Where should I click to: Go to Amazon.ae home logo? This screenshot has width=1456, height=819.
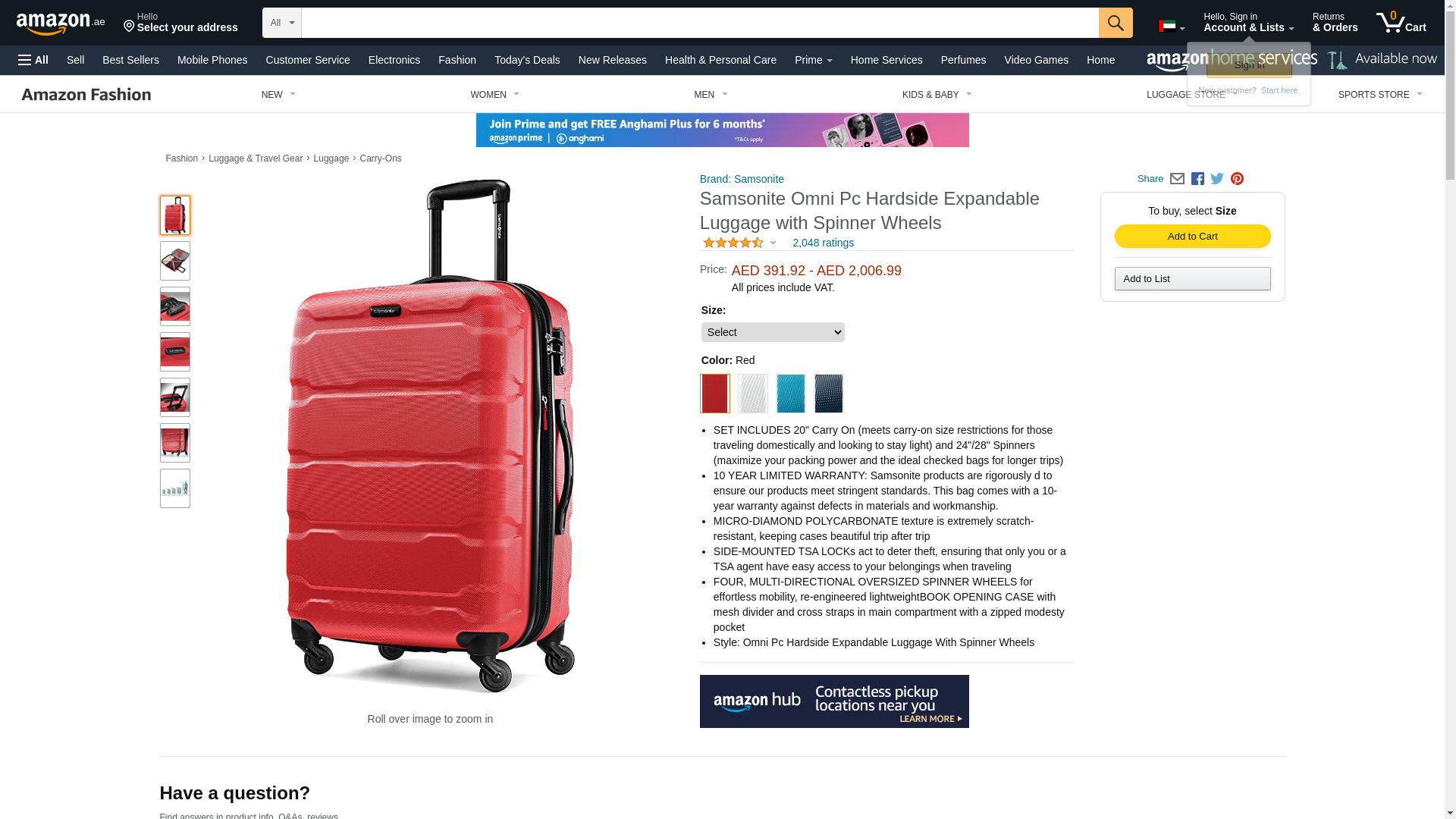point(61,24)
